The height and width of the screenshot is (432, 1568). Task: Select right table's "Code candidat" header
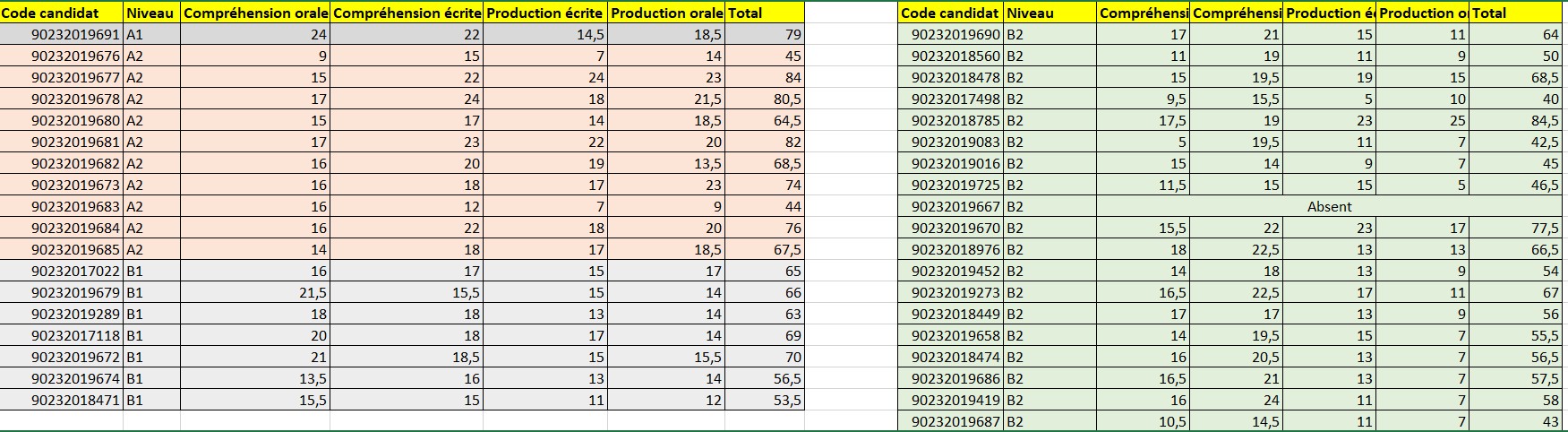[x=950, y=13]
